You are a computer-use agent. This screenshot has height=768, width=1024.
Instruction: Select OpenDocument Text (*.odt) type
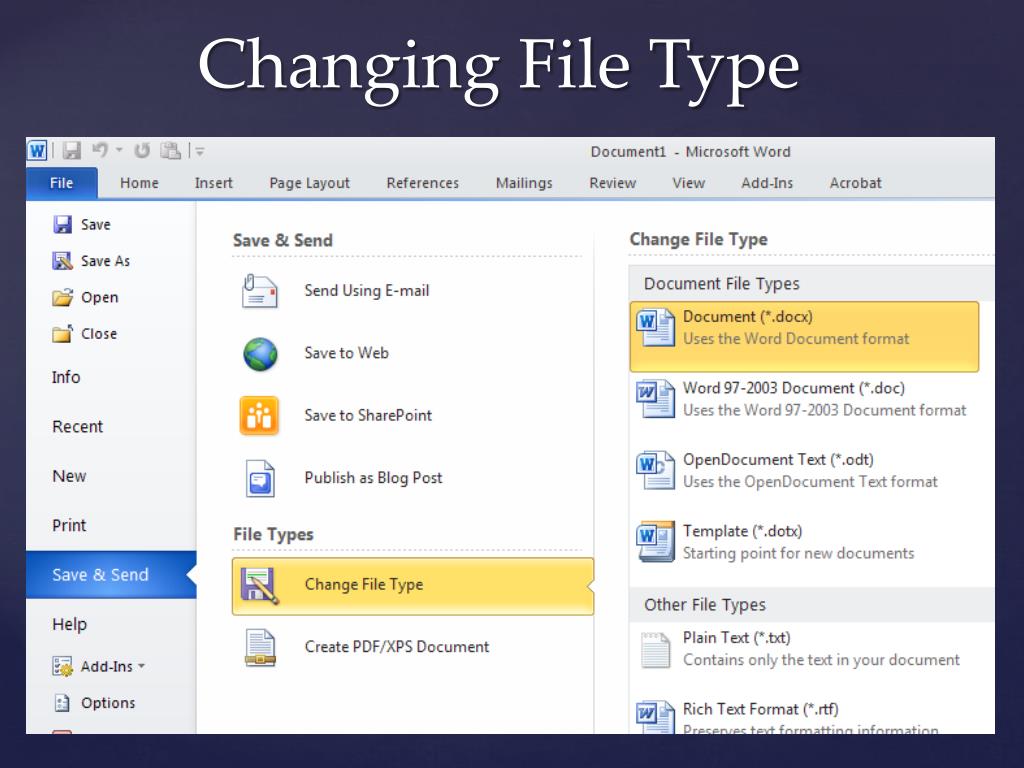[804, 470]
